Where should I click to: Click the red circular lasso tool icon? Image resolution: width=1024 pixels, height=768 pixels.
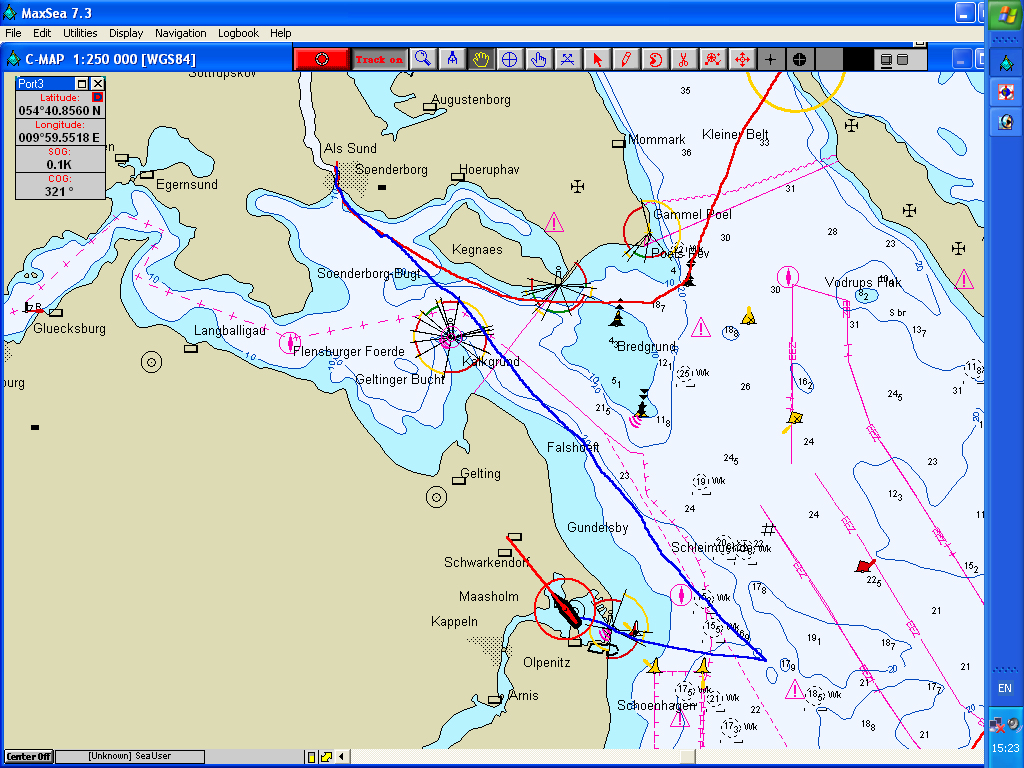click(655, 59)
